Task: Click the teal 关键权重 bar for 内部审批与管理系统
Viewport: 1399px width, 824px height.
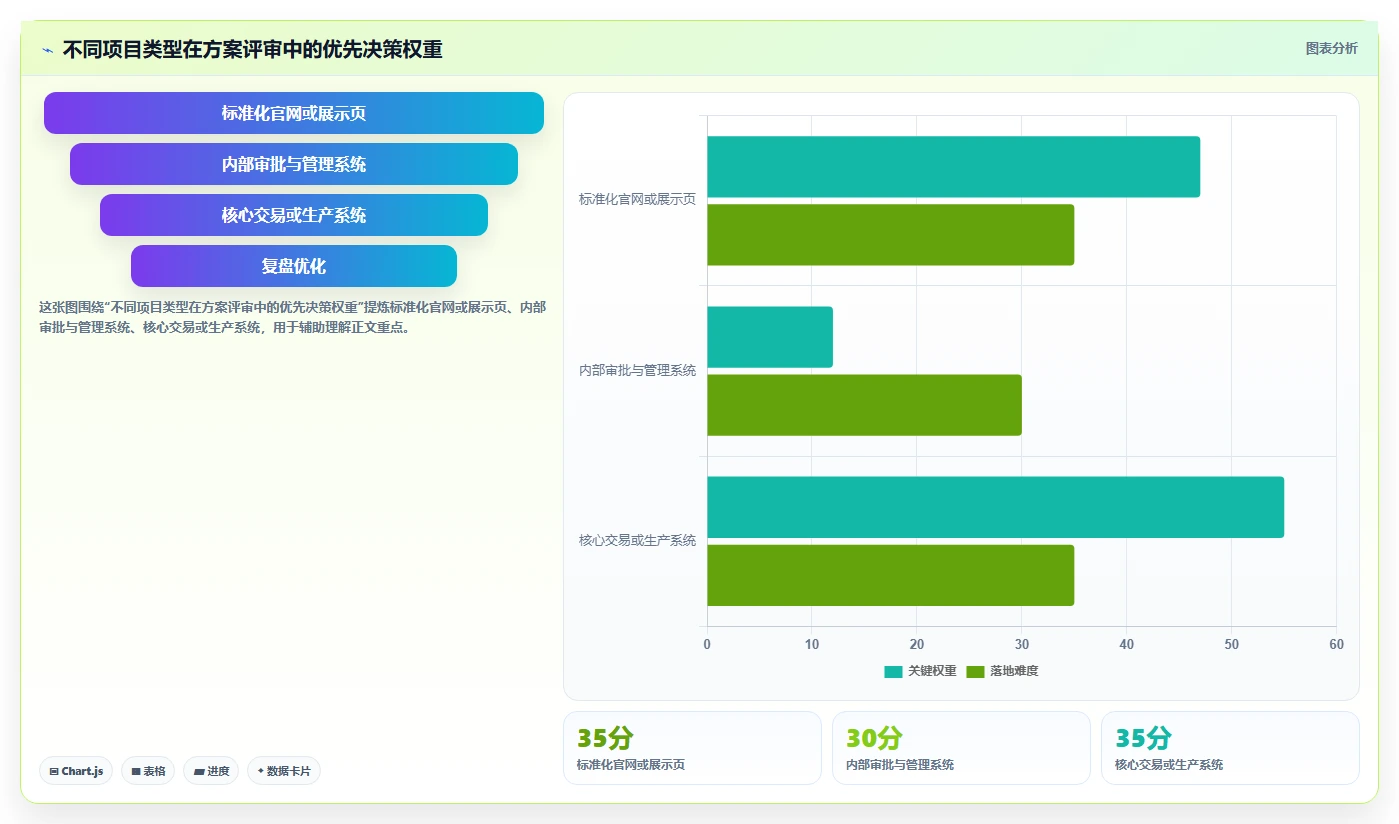Action: click(x=770, y=337)
